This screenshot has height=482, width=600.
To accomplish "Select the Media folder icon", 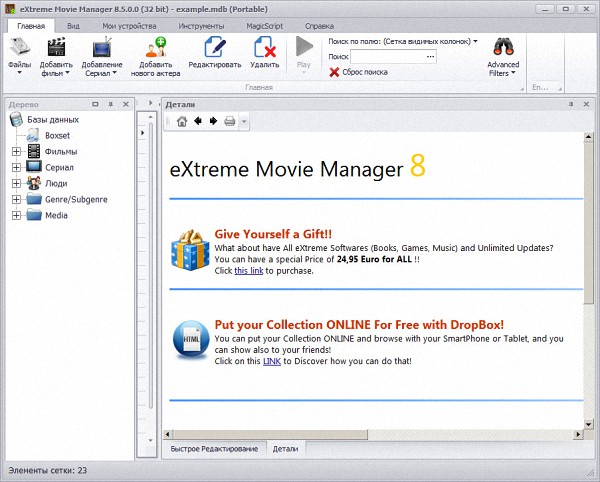I will tap(34, 215).
